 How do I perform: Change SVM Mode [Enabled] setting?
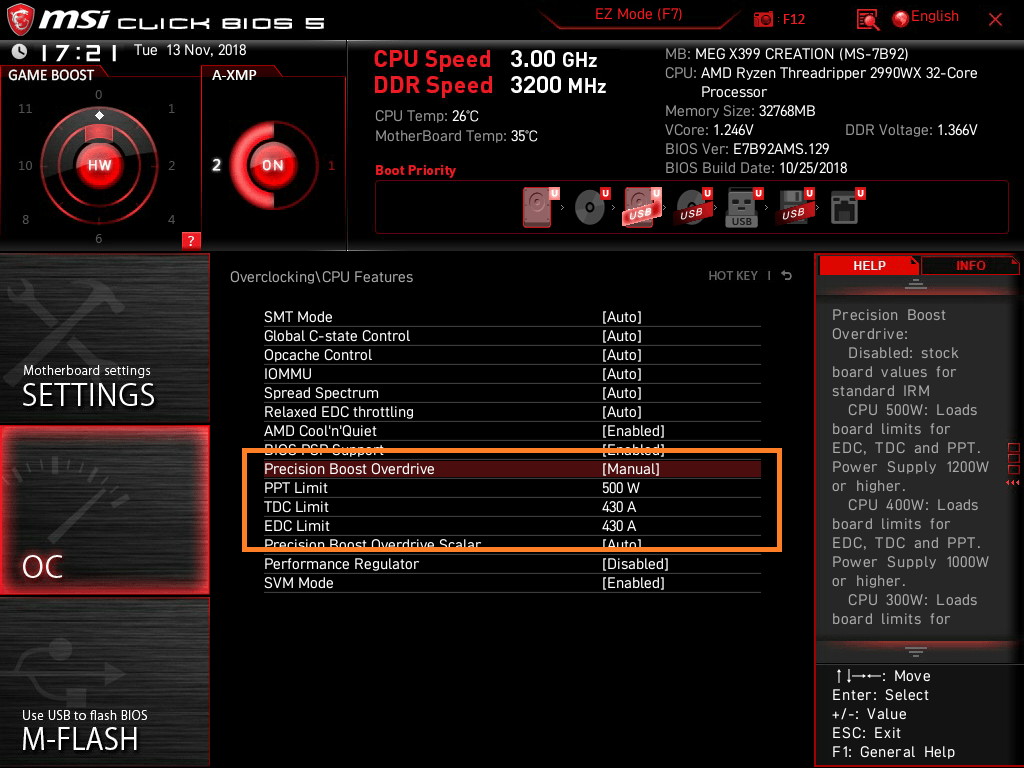[x=512, y=583]
